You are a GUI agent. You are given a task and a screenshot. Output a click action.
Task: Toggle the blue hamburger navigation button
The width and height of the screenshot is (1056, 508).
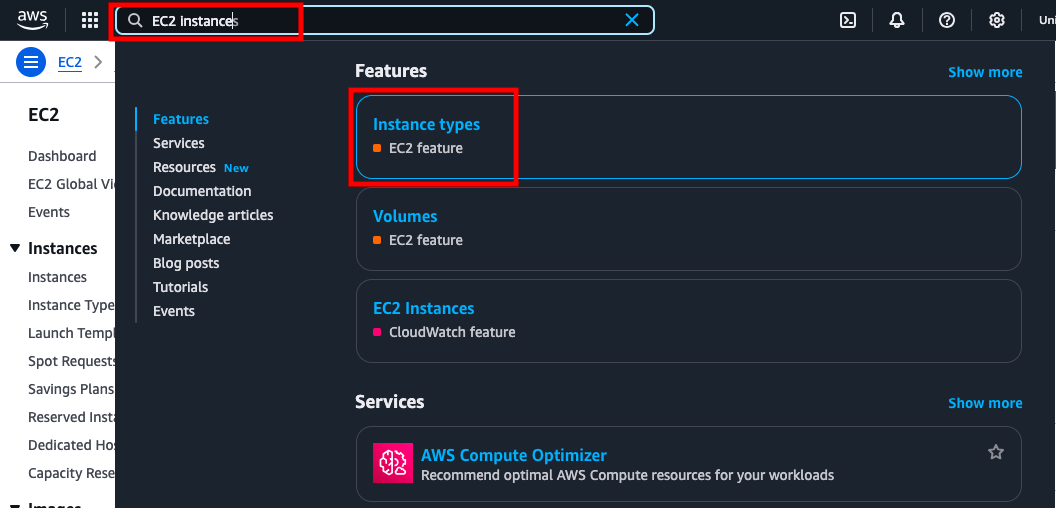pyautogui.click(x=30, y=63)
